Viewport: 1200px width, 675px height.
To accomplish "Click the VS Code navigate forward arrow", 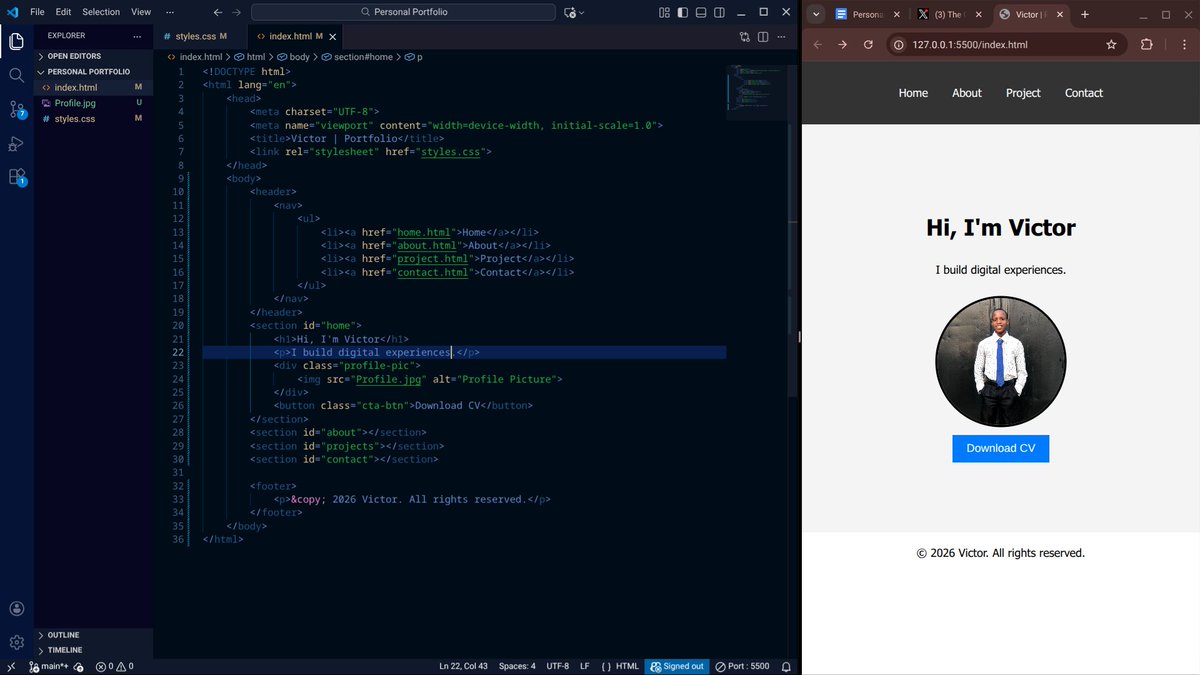I will coord(236,12).
